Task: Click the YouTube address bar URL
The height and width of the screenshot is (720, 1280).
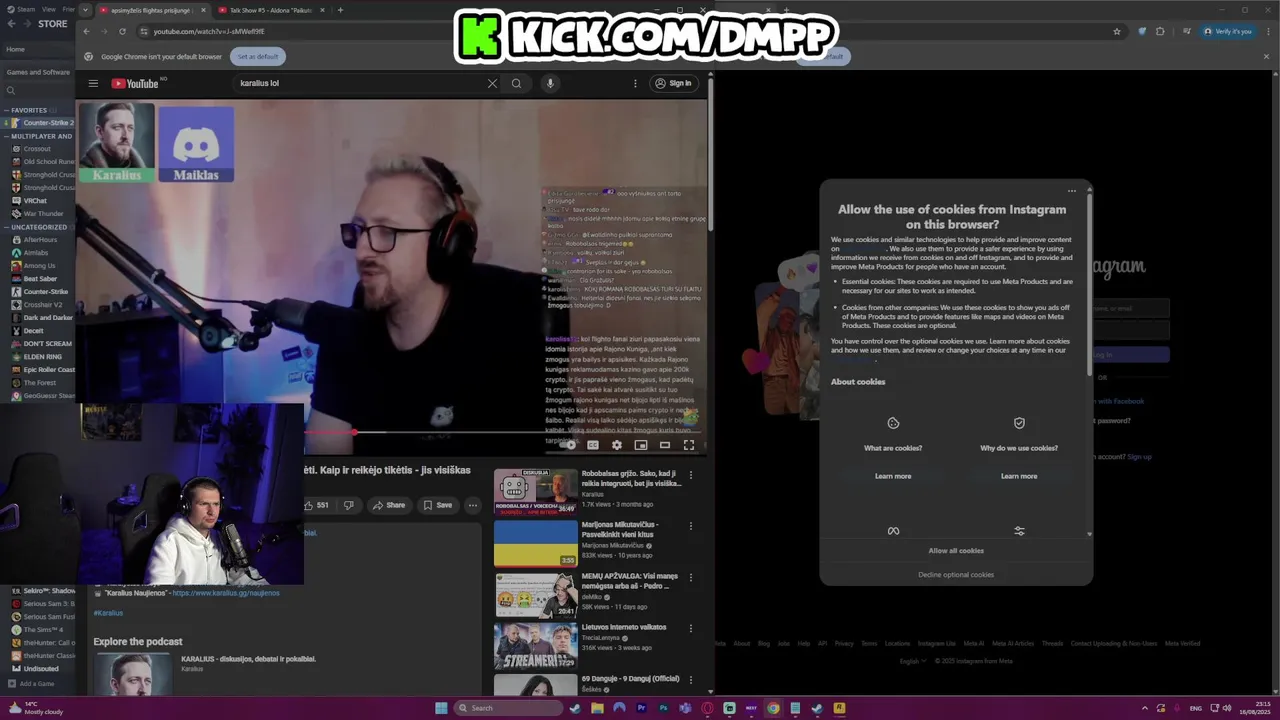Action: (209, 31)
